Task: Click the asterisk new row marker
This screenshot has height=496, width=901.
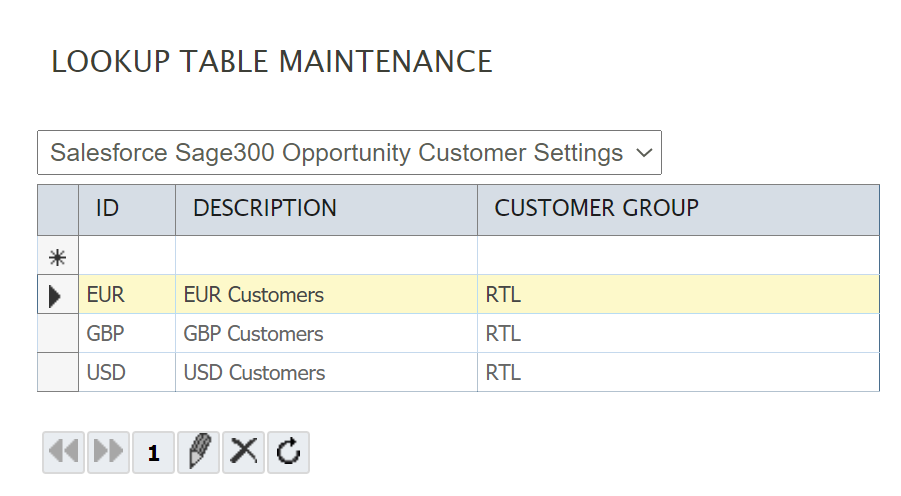Action: point(57,256)
